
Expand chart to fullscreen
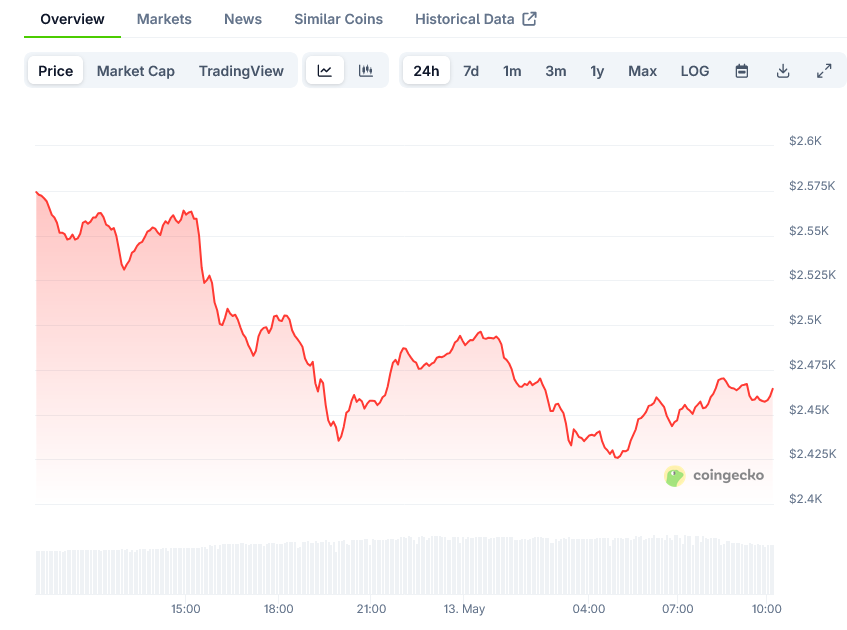(824, 70)
